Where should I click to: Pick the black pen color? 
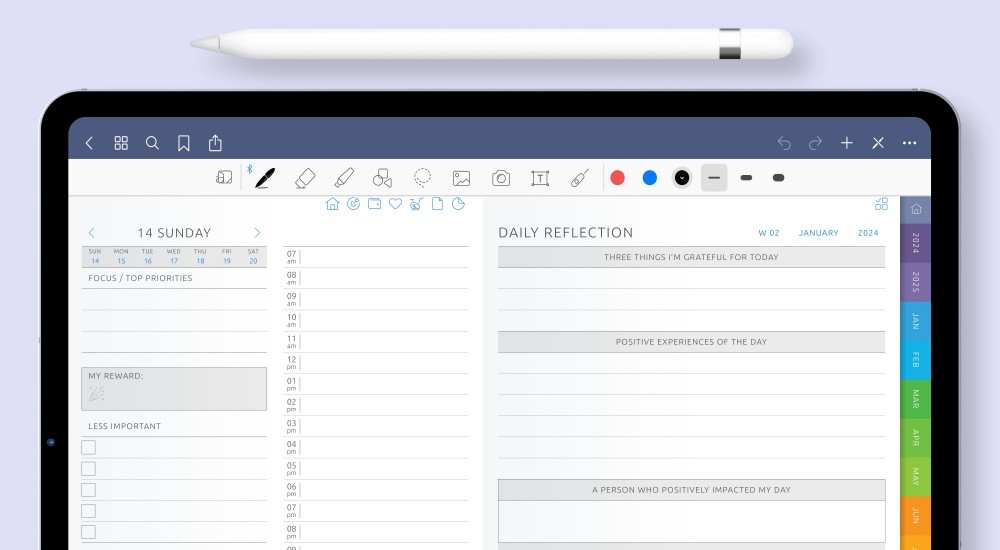[682, 178]
